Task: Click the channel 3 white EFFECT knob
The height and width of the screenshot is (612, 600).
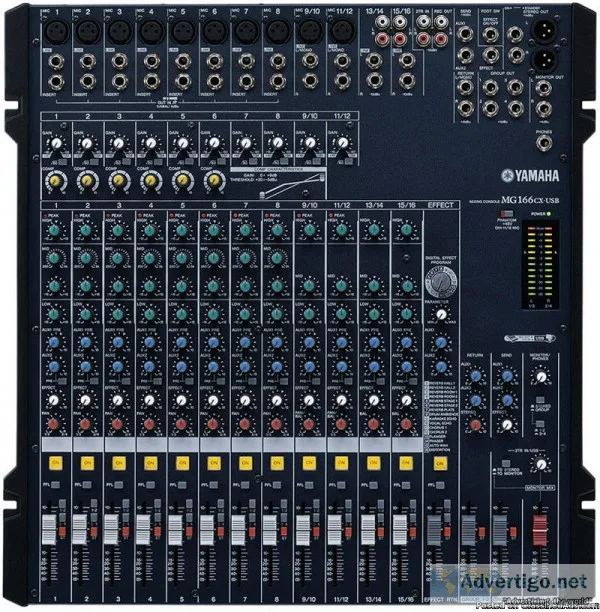Action: click(118, 400)
